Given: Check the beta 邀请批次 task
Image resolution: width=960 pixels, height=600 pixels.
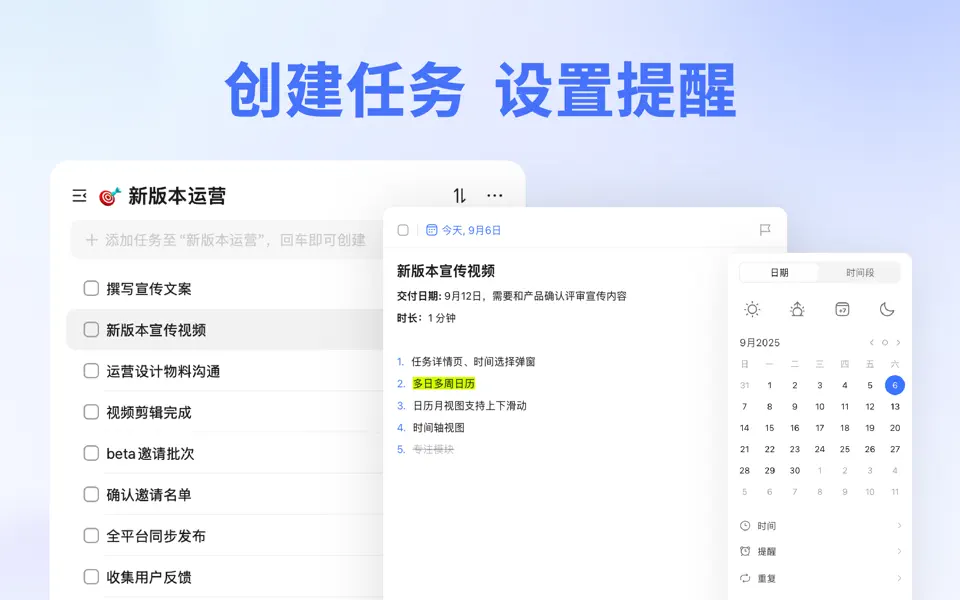Looking at the screenshot, I should coord(89,453).
